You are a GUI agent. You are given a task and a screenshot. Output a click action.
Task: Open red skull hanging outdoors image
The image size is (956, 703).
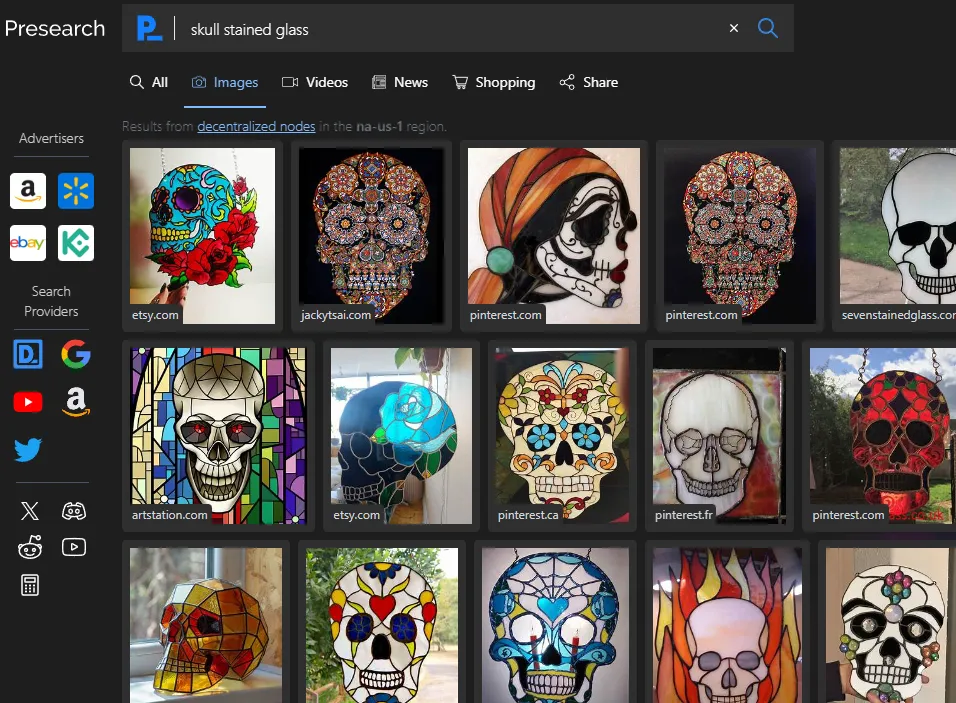tap(883, 436)
